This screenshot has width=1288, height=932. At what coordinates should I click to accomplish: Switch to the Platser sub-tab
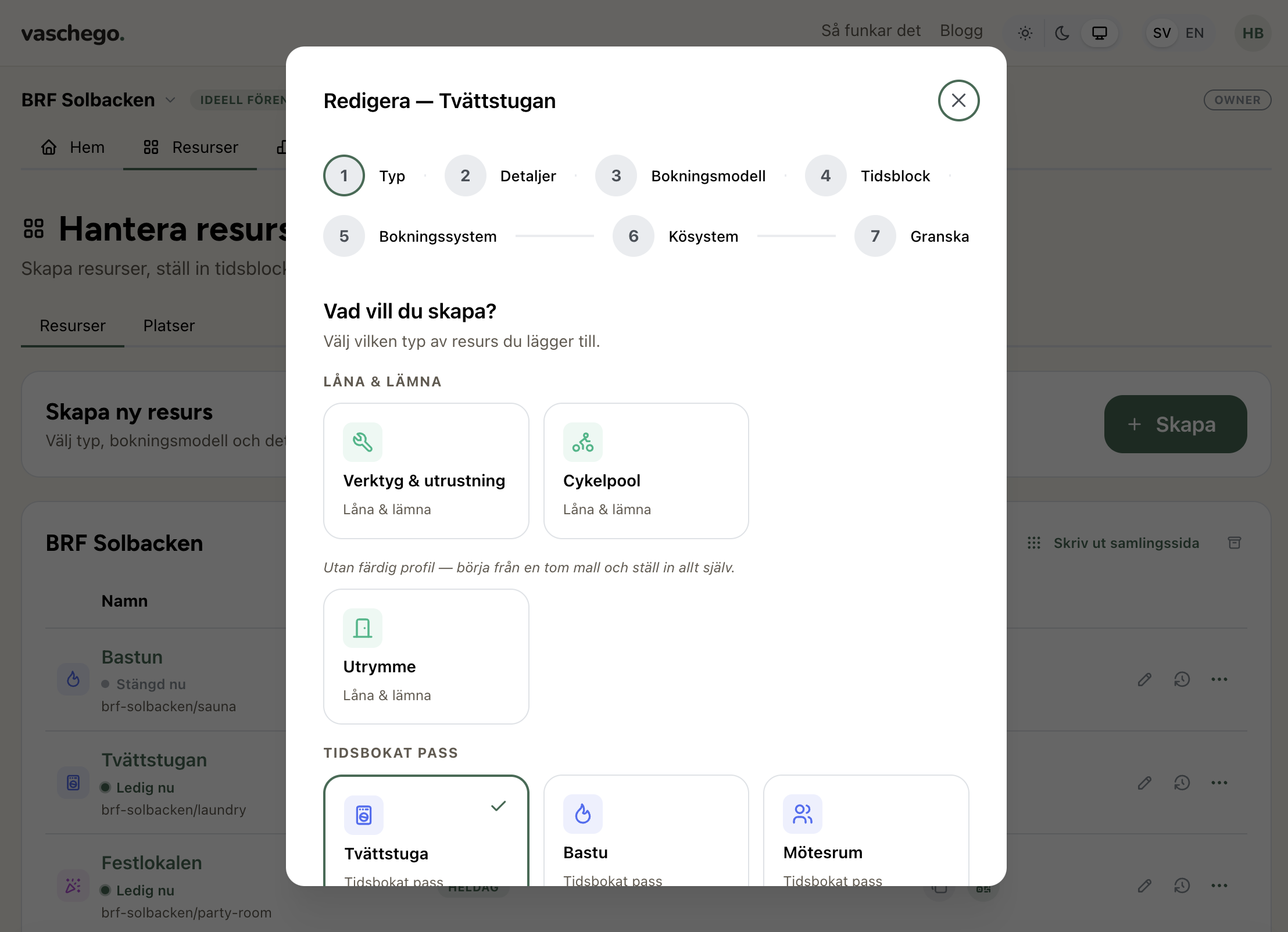tap(169, 325)
